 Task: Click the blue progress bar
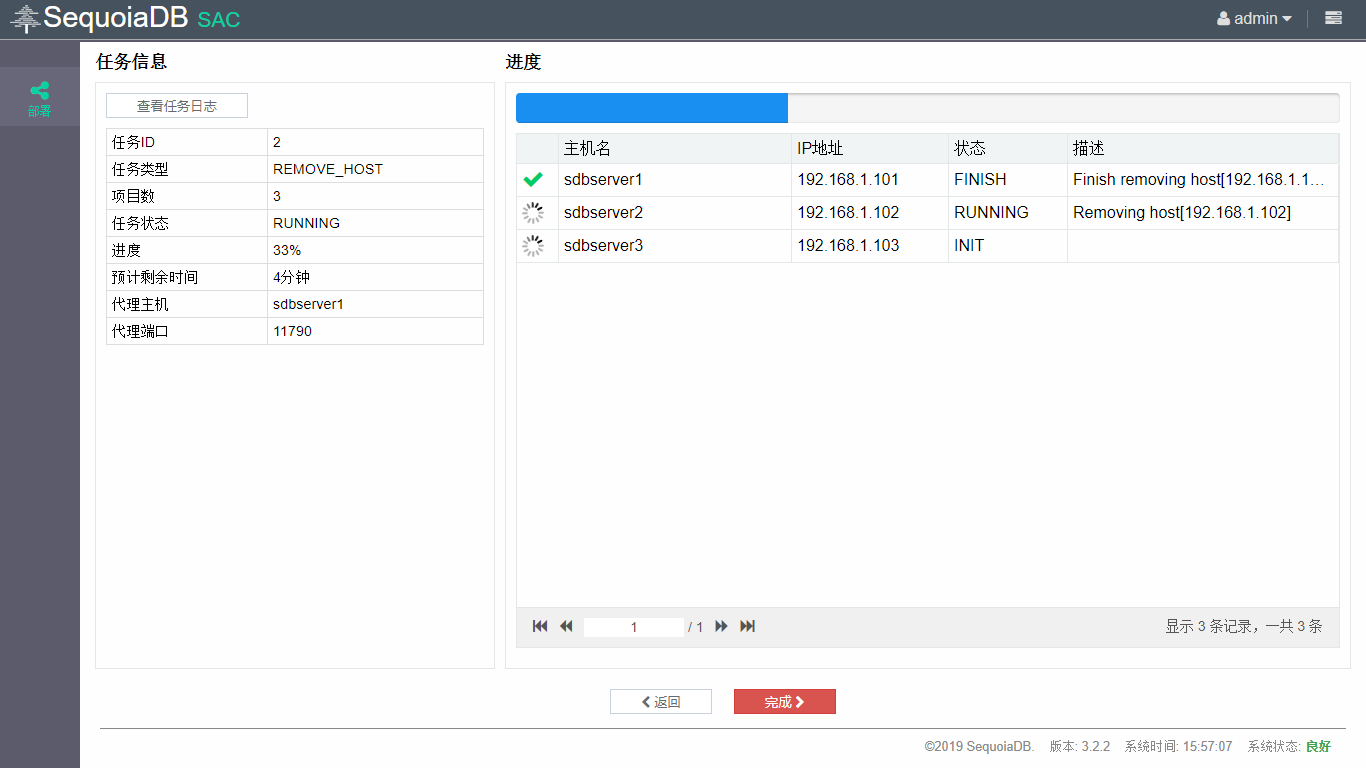[652, 108]
